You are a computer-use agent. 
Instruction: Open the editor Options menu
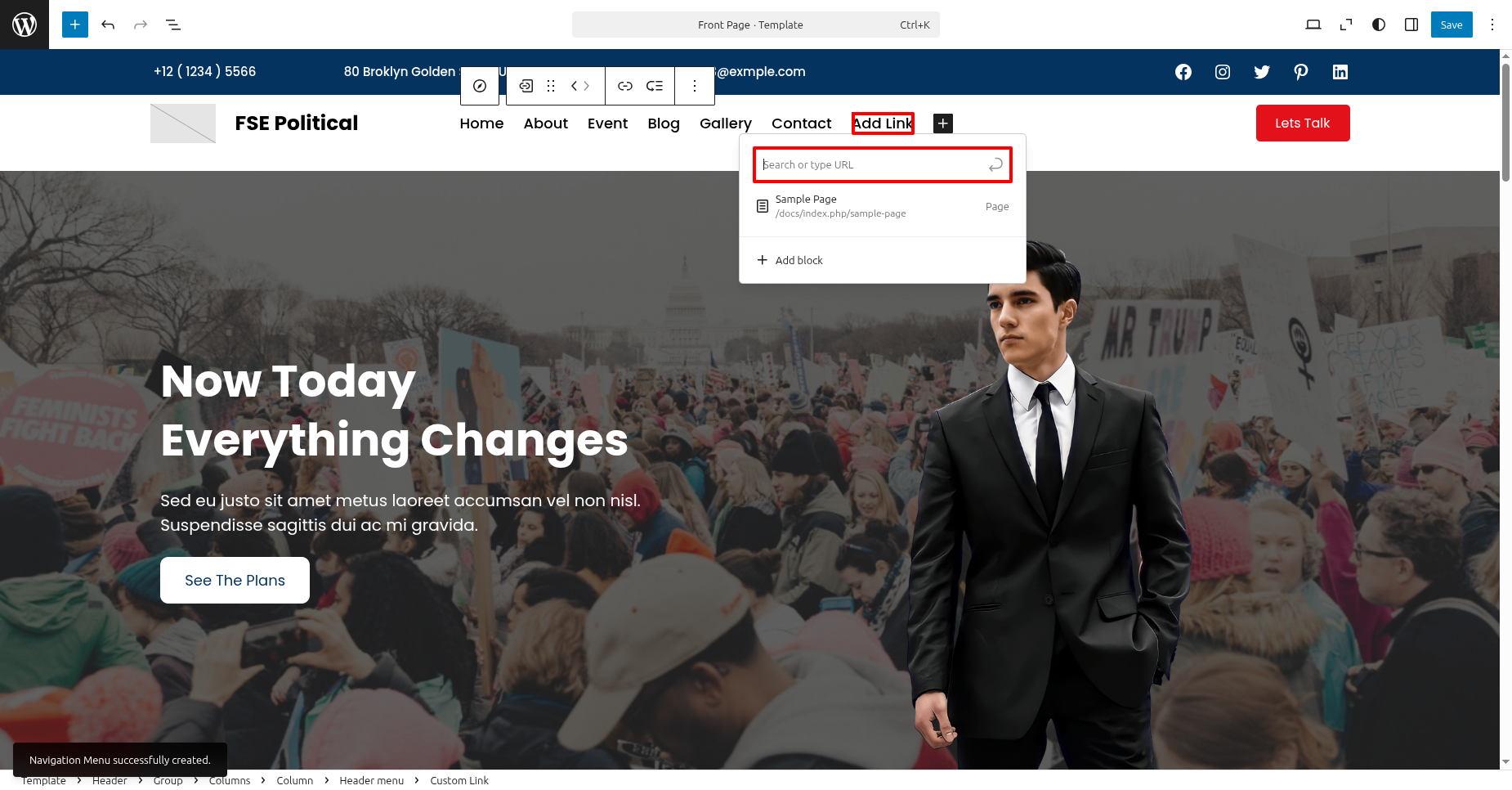pyautogui.click(x=1492, y=25)
